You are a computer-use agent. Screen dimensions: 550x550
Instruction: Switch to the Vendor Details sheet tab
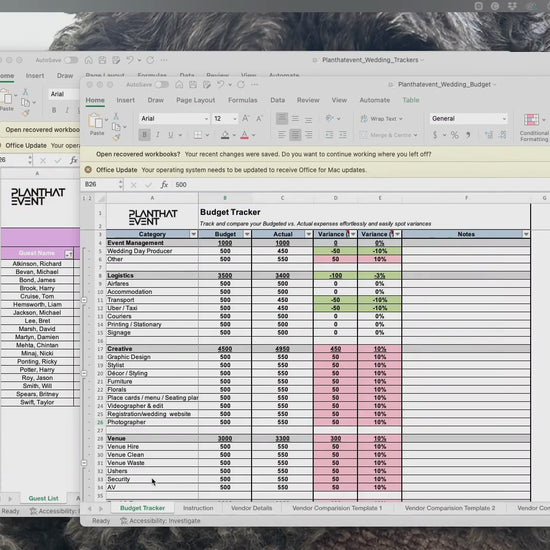pyautogui.click(x=251, y=508)
